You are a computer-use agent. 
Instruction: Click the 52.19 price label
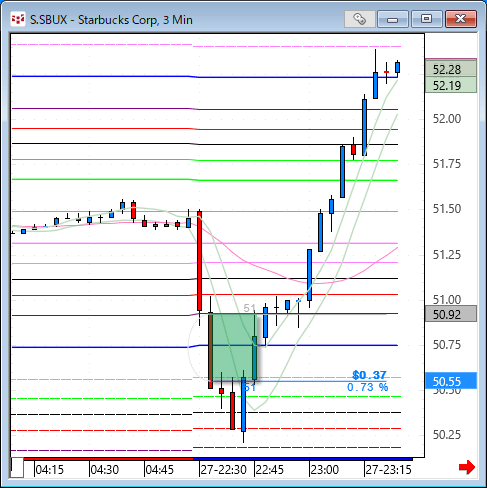click(x=451, y=85)
